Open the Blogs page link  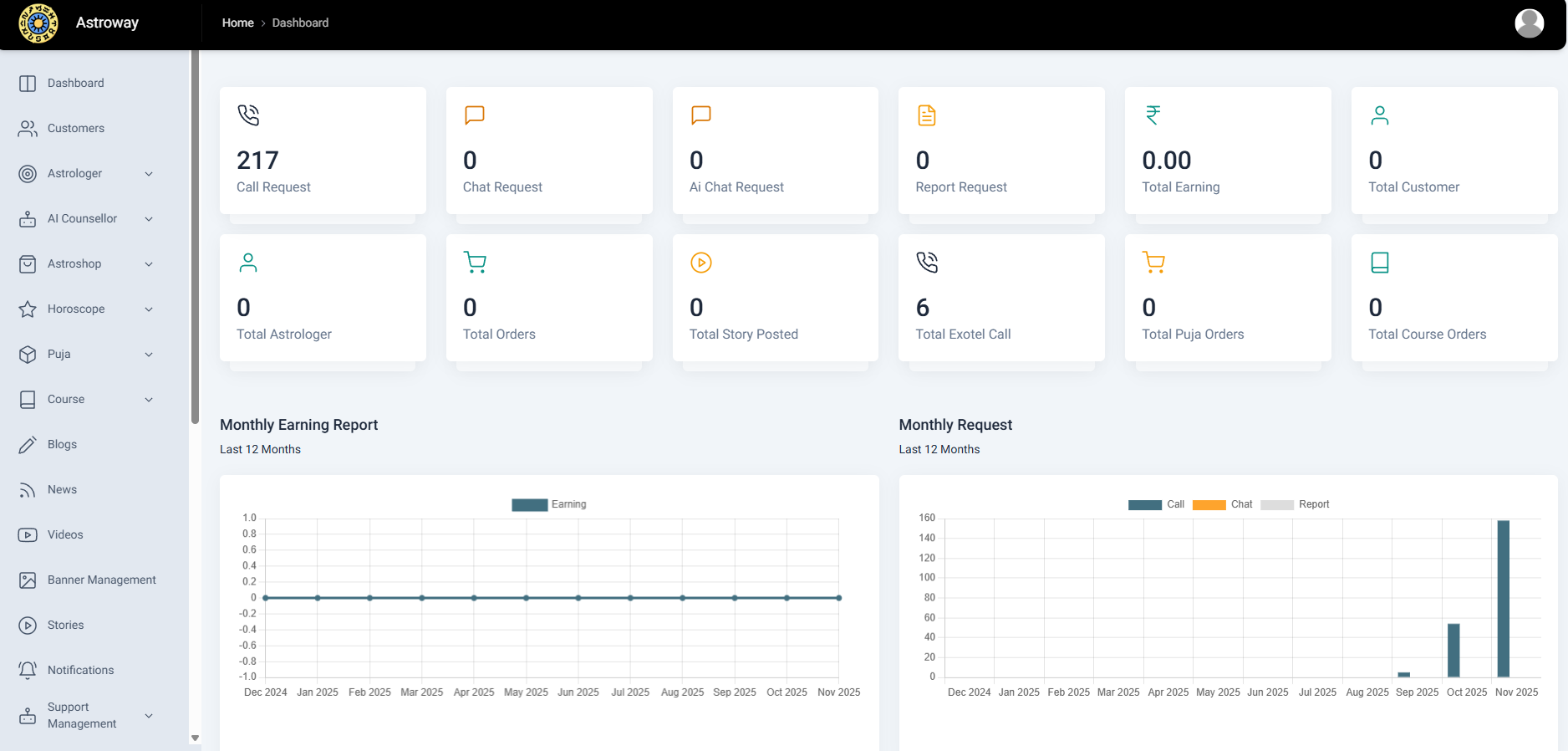[x=62, y=444]
